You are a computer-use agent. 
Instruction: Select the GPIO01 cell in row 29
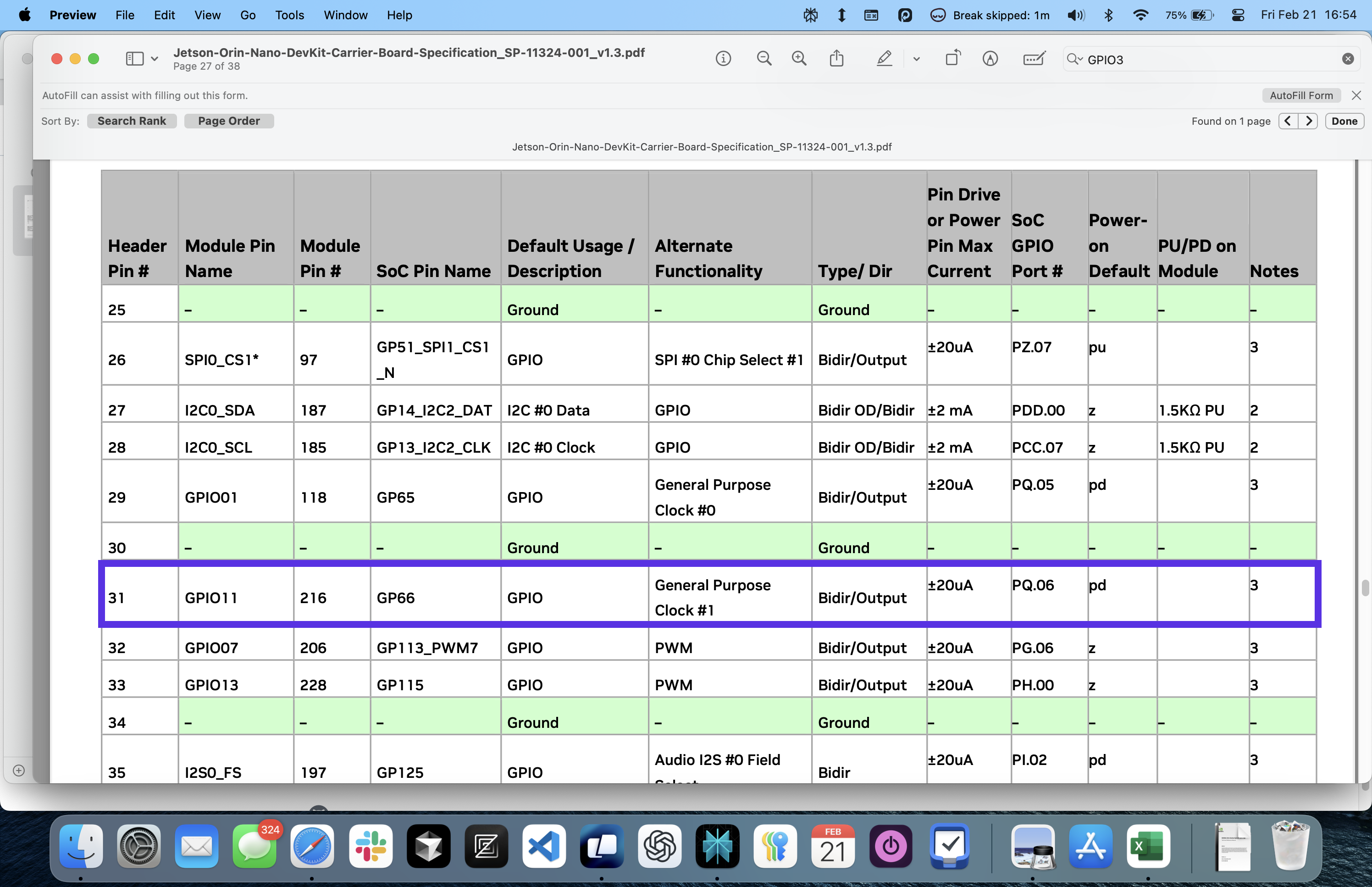click(x=236, y=491)
